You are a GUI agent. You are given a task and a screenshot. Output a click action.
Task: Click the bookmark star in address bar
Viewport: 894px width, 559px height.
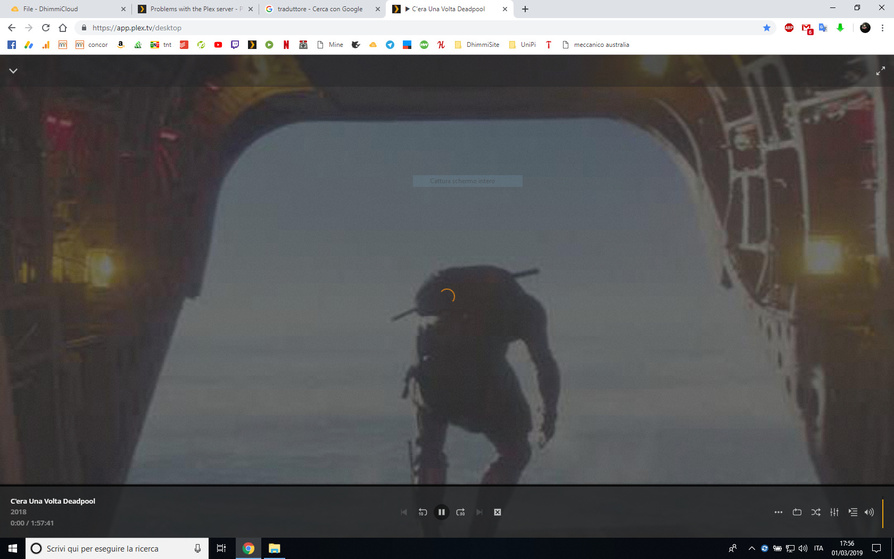pos(767,27)
